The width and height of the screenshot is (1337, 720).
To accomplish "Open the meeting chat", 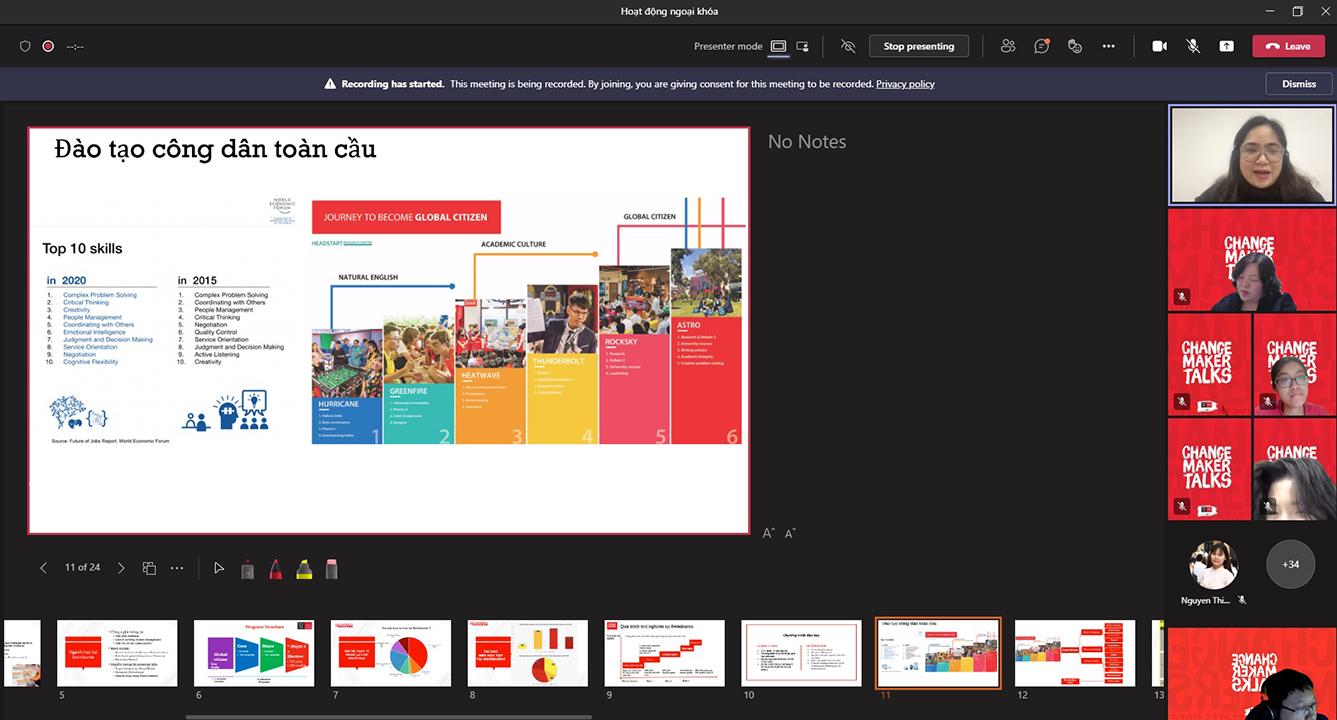I will click(1041, 46).
